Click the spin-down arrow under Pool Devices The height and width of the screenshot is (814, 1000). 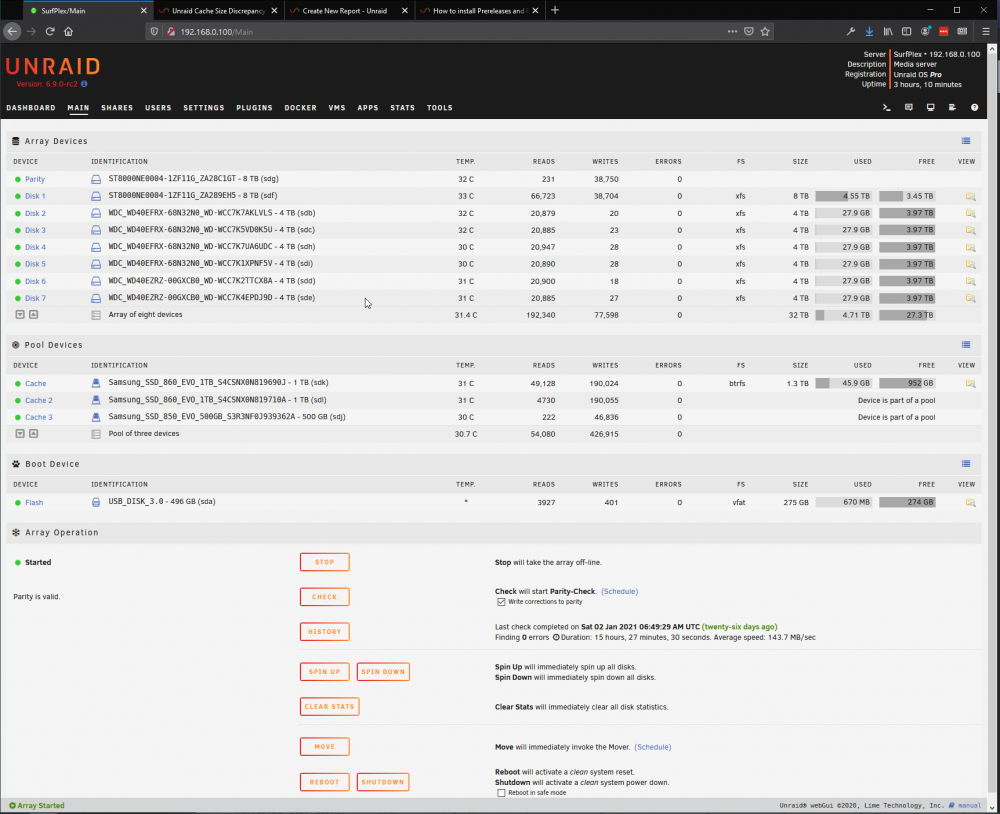[x=20, y=434]
